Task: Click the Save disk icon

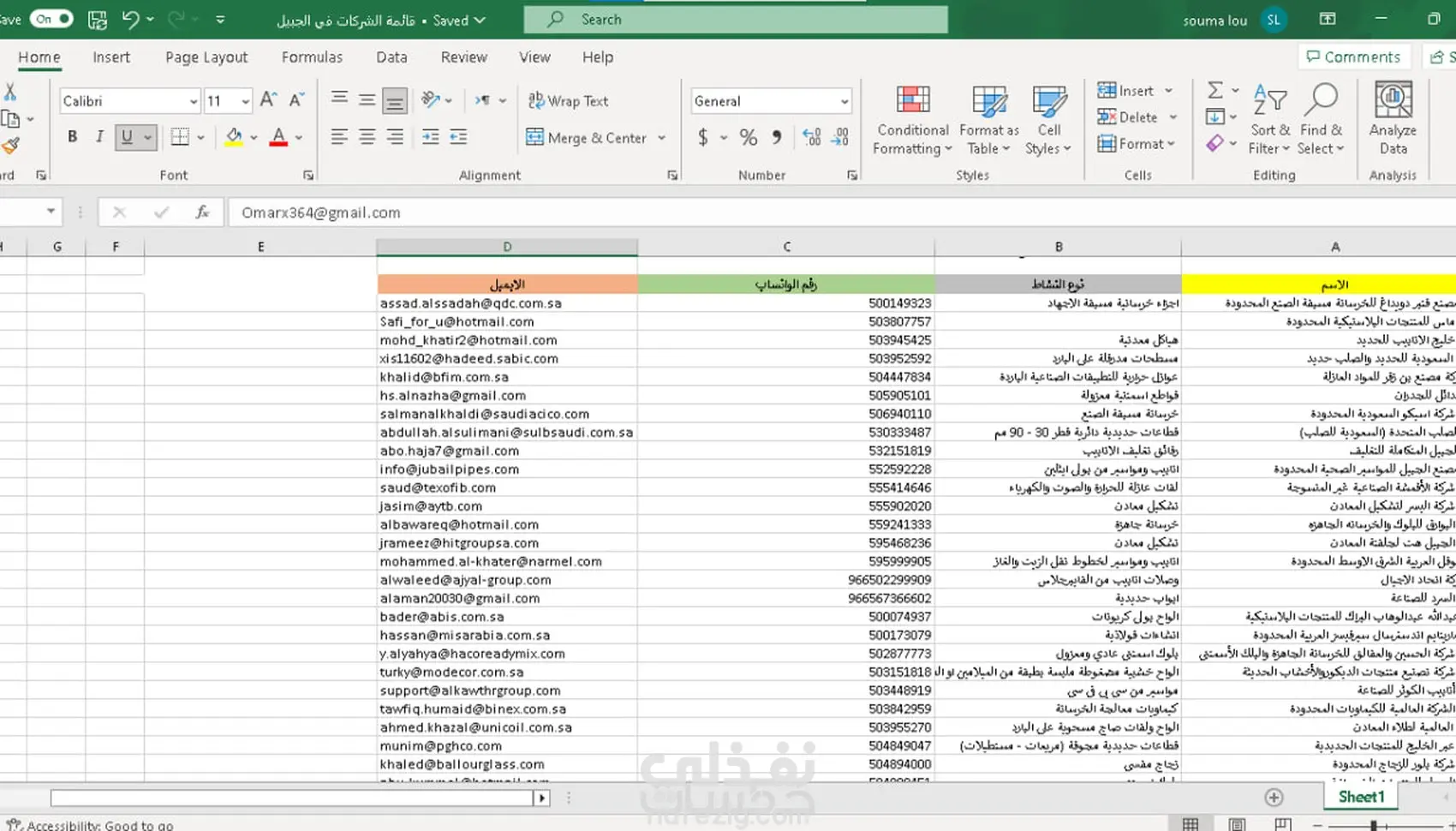Action: click(x=98, y=19)
